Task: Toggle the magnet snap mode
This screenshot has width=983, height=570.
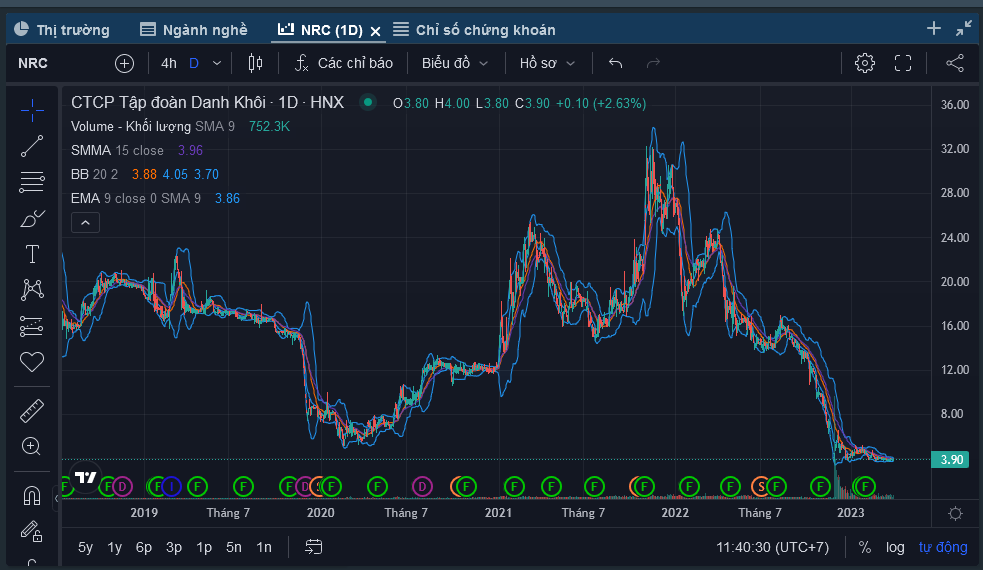Action: pos(32,496)
